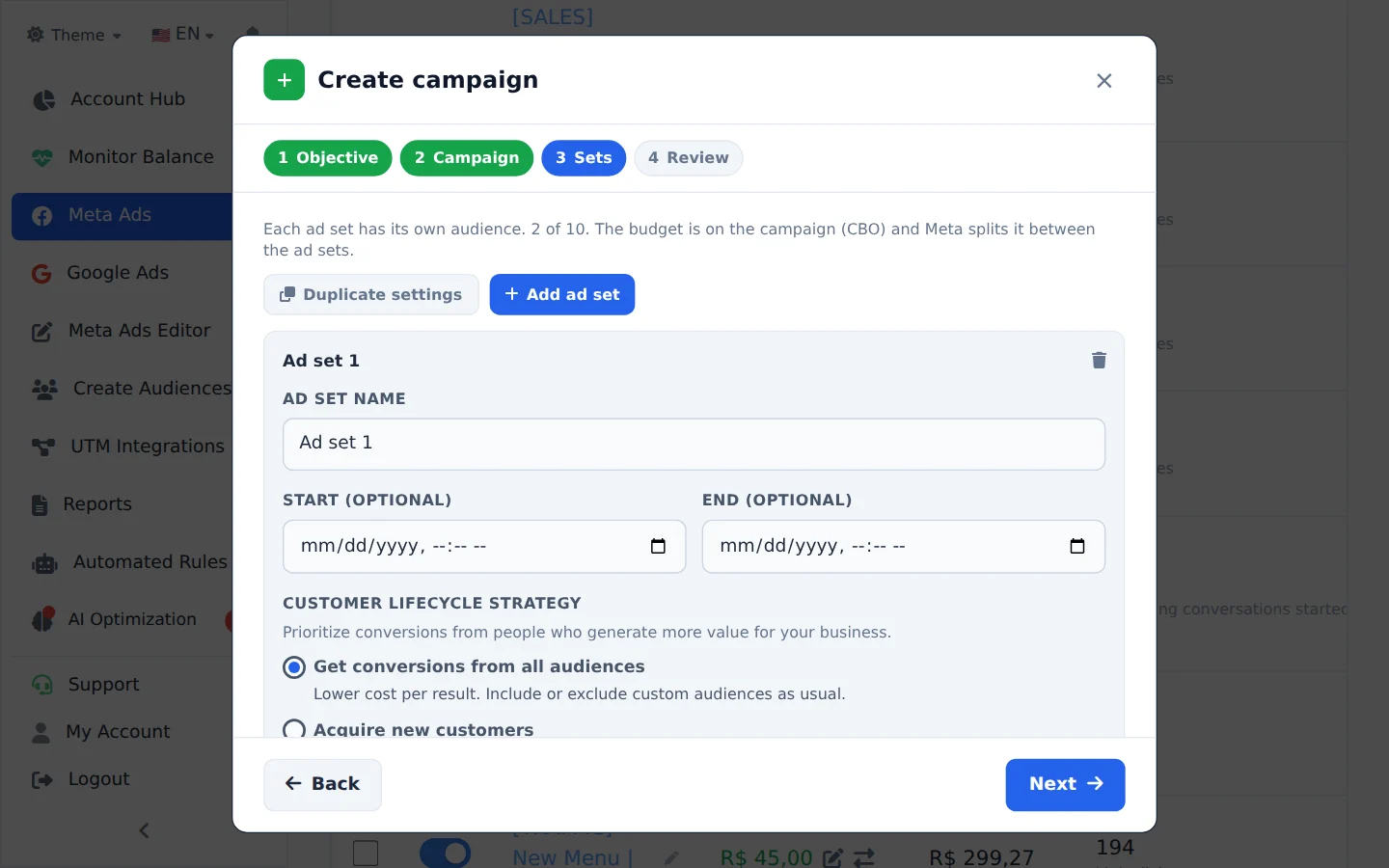Click the My Account user icon
The image size is (1389, 868).
coord(41,733)
